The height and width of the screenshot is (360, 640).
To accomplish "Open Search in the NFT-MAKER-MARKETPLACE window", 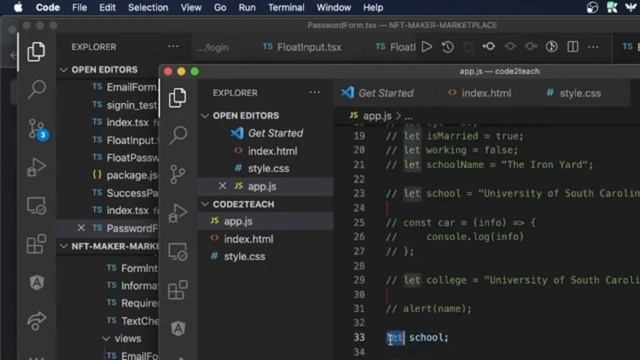I will point(36,89).
